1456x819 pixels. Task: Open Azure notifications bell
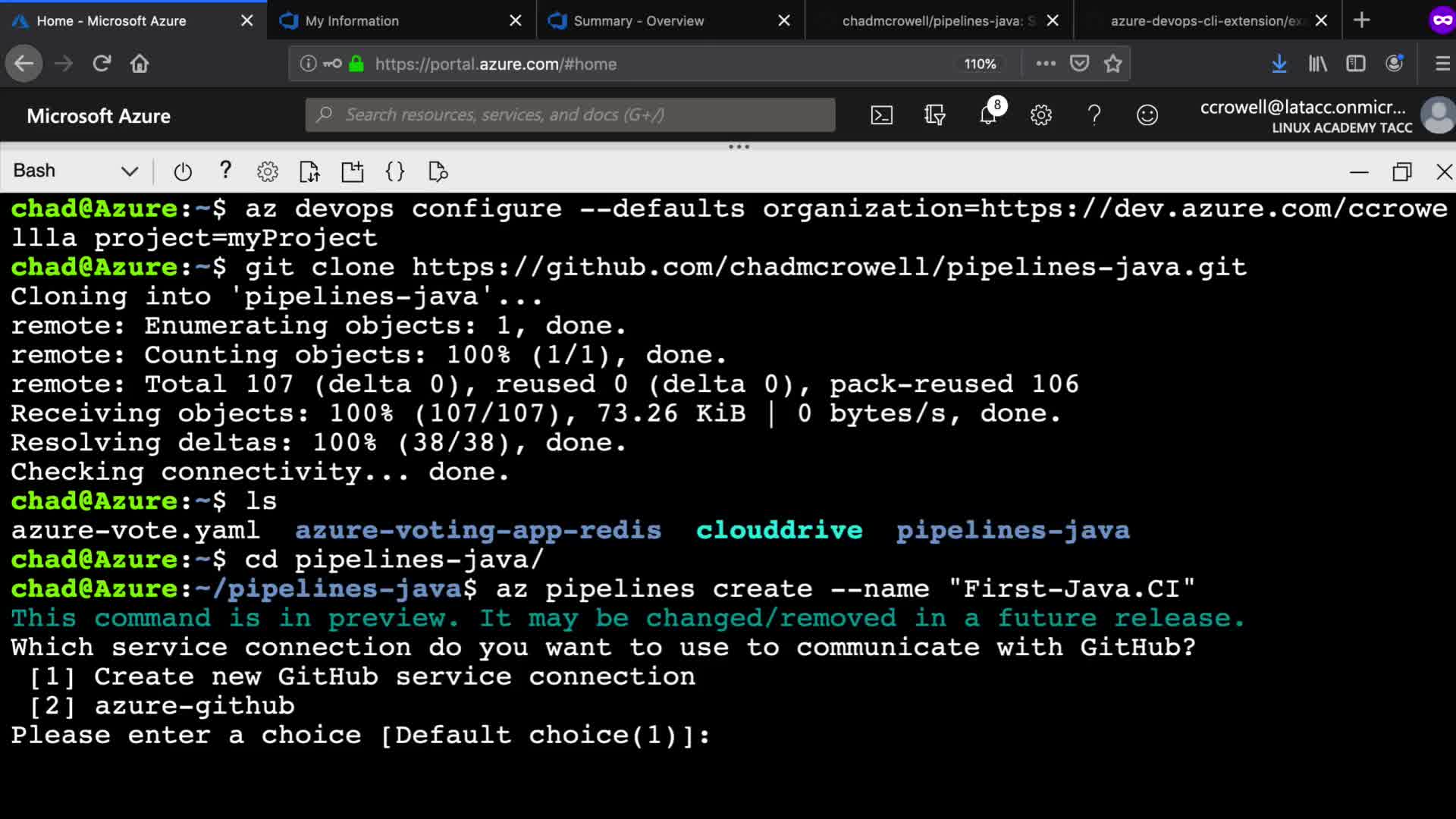[988, 115]
